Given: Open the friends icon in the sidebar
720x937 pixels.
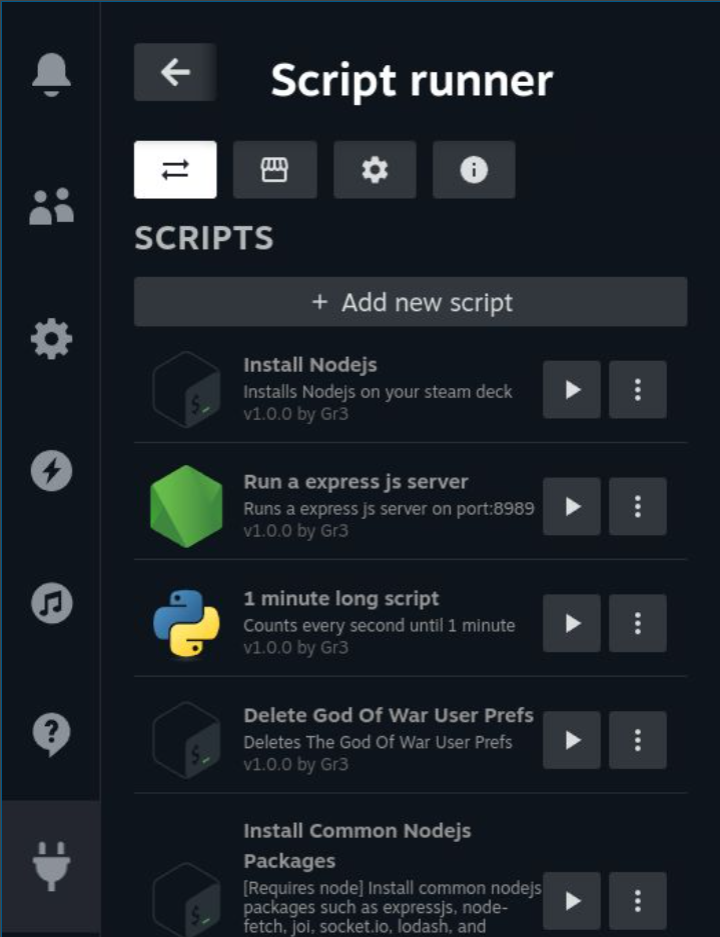Looking at the screenshot, I should (x=51, y=207).
